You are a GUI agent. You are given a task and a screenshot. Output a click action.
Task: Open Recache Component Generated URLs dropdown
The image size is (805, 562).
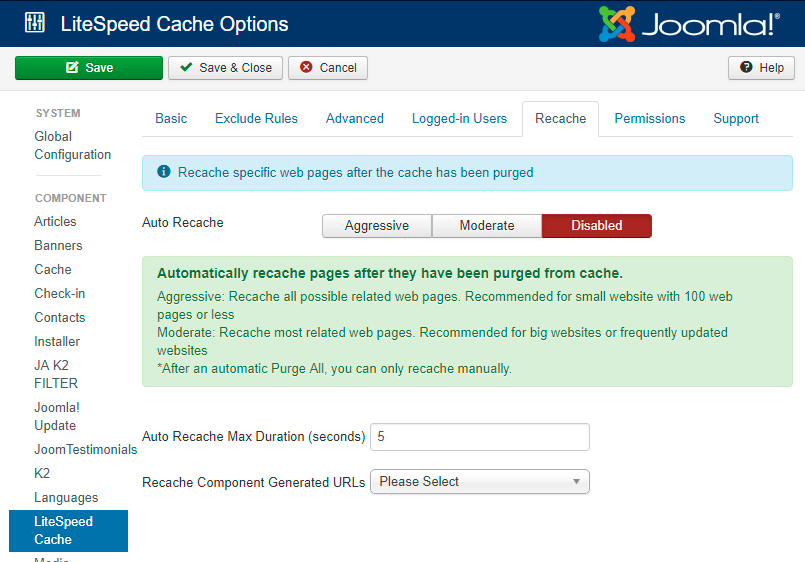tap(480, 482)
